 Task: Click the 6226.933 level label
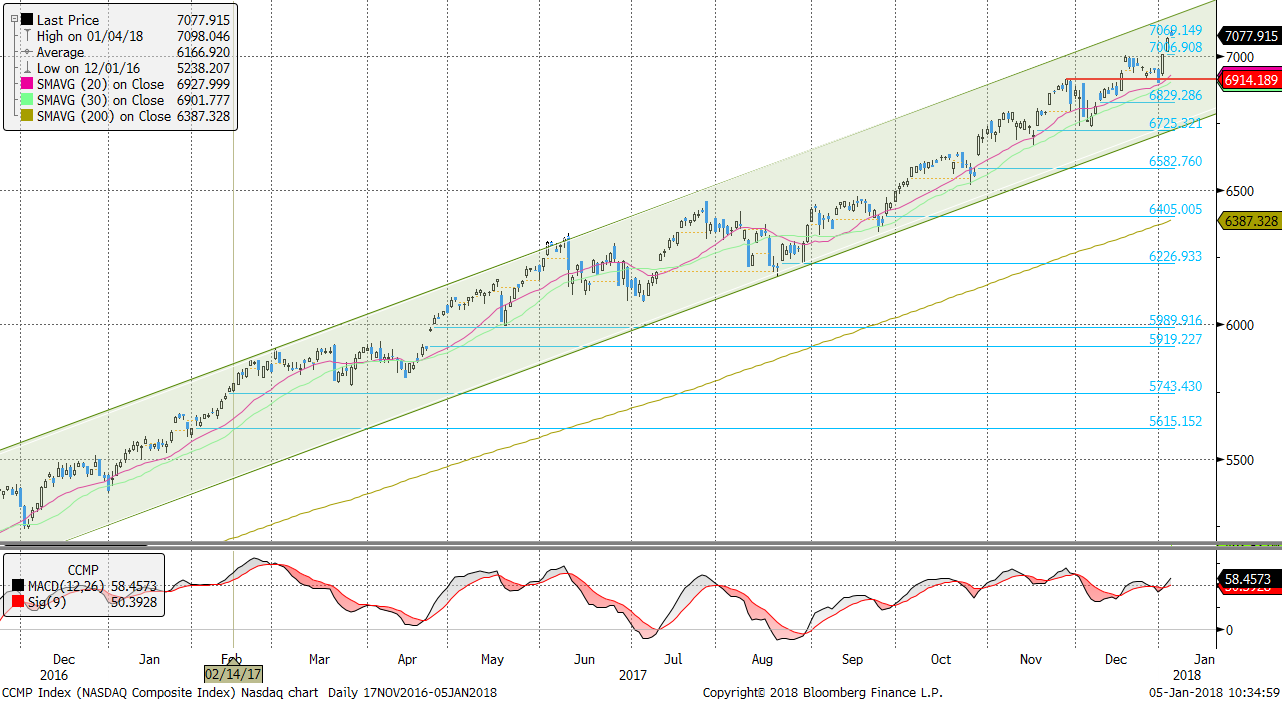click(x=1175, y=256)
